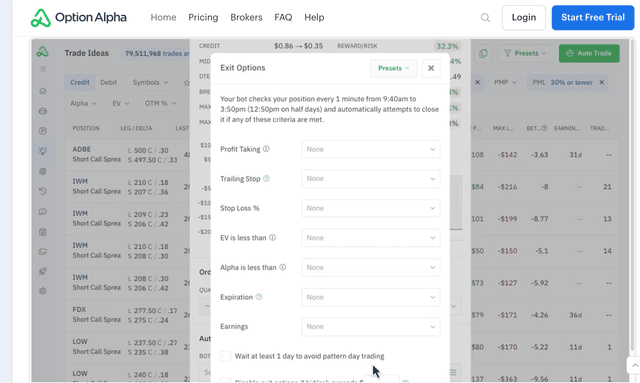Viewport: 640px width, 383px height.
Task: Show Profit Taking info tooltip icon
Action: 266,149
